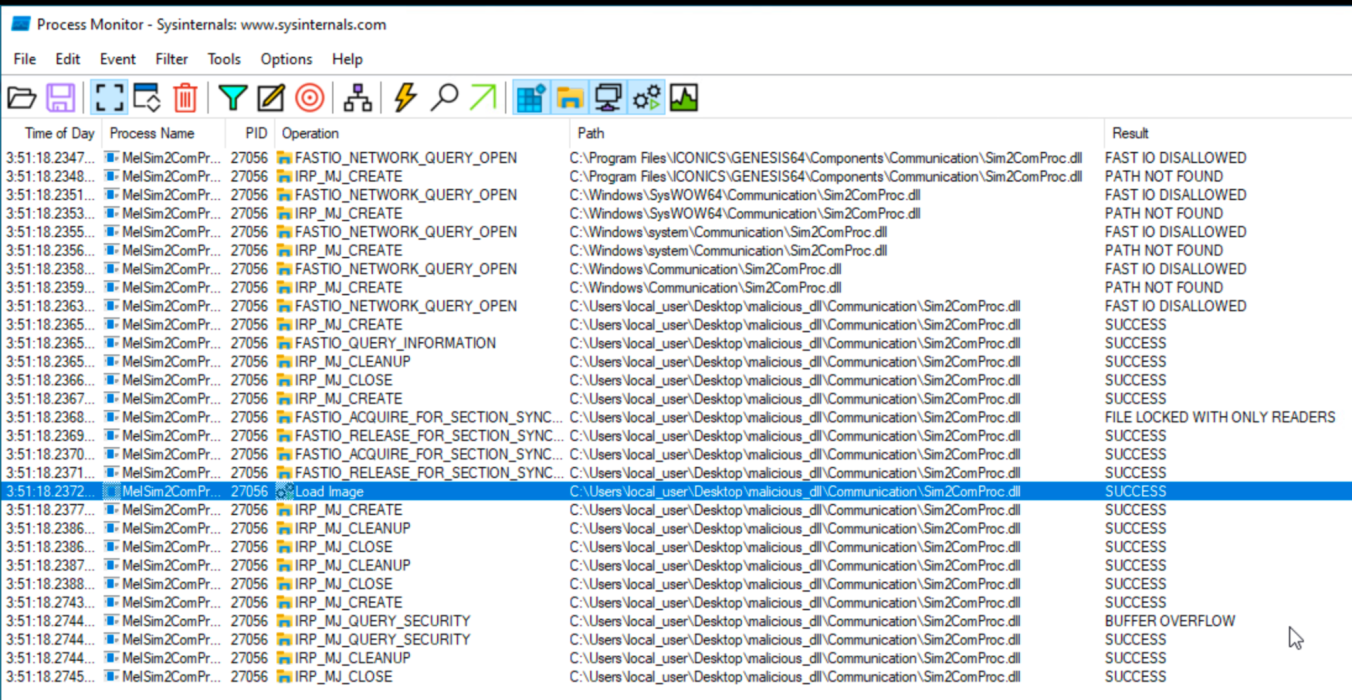1352x700 pixels.
Task: Include a process using the target crosshair icon
Action: pyautogui.click(x=308, y=97)
